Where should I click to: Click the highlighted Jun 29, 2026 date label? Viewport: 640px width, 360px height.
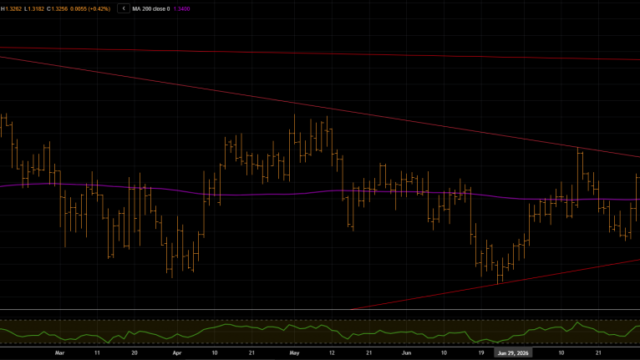point(513,353)
